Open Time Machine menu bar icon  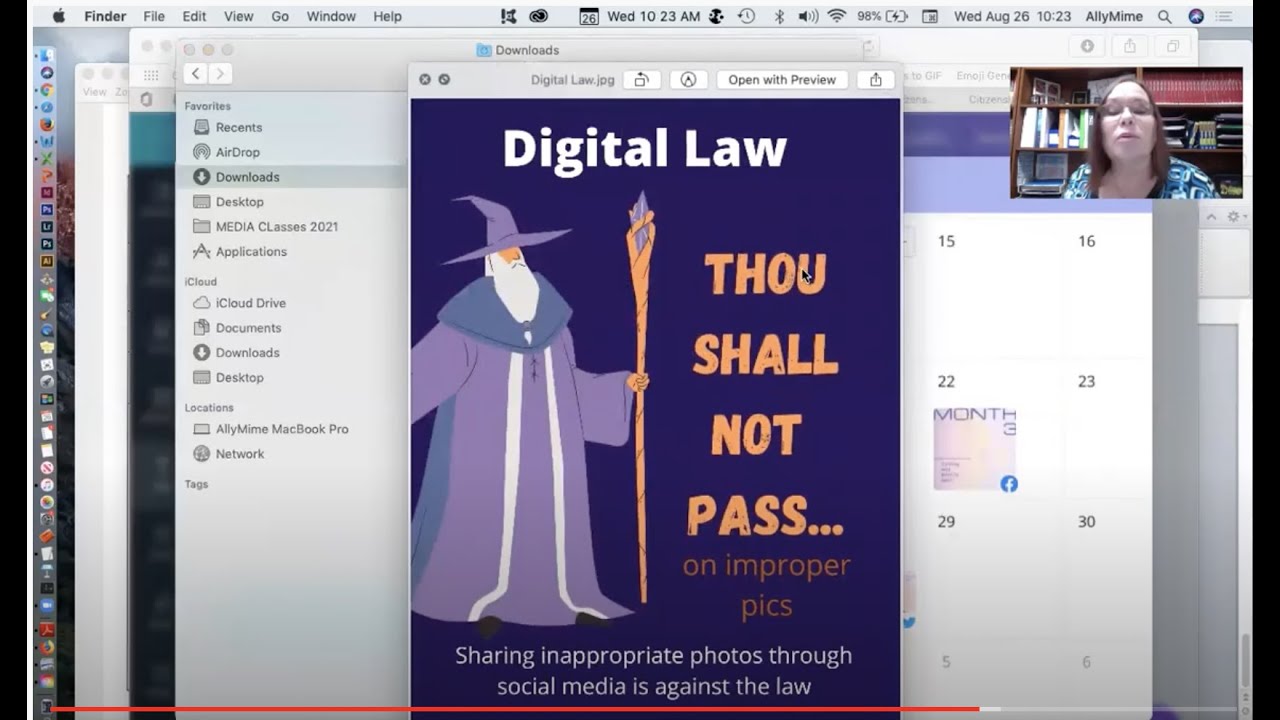pos(746,16)
